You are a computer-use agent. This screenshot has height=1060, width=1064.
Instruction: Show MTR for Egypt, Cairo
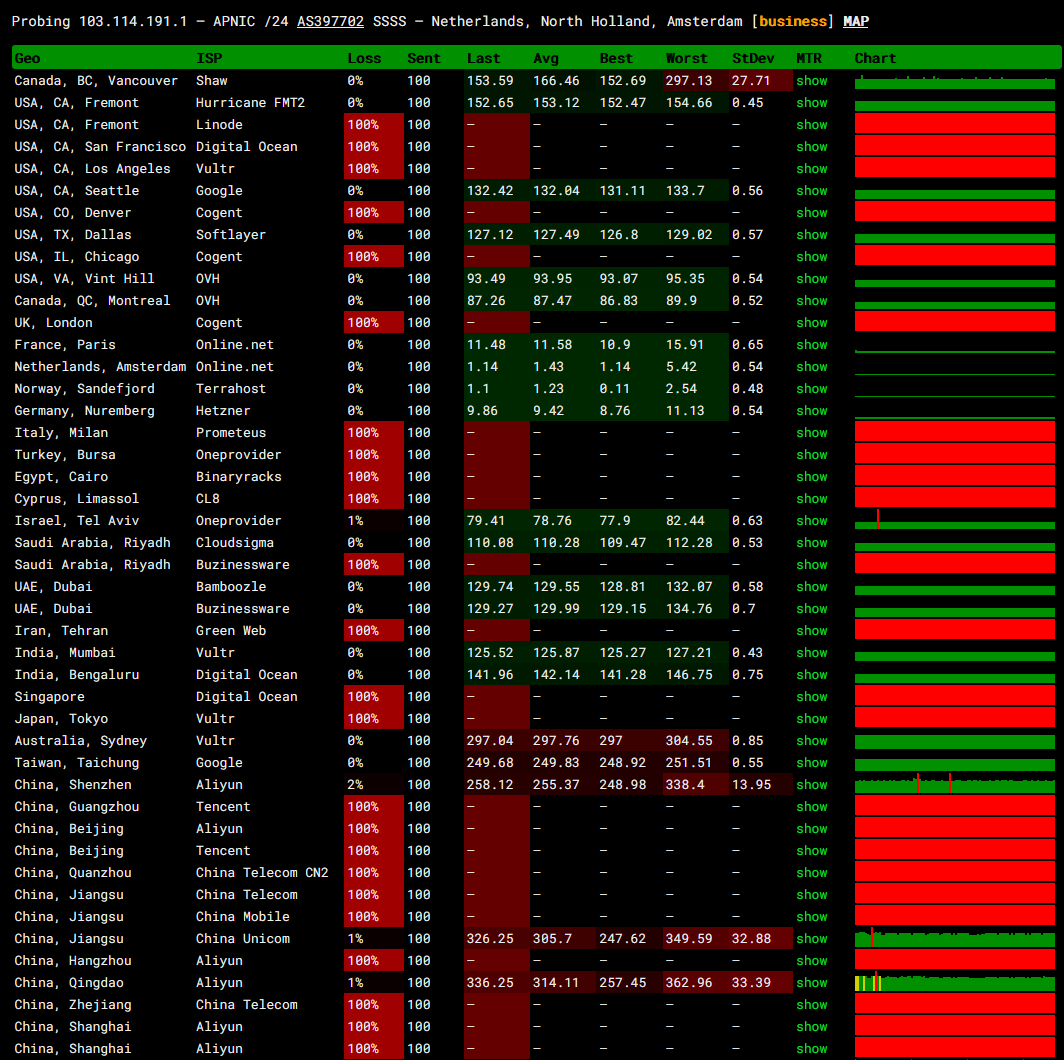point(812,476)
